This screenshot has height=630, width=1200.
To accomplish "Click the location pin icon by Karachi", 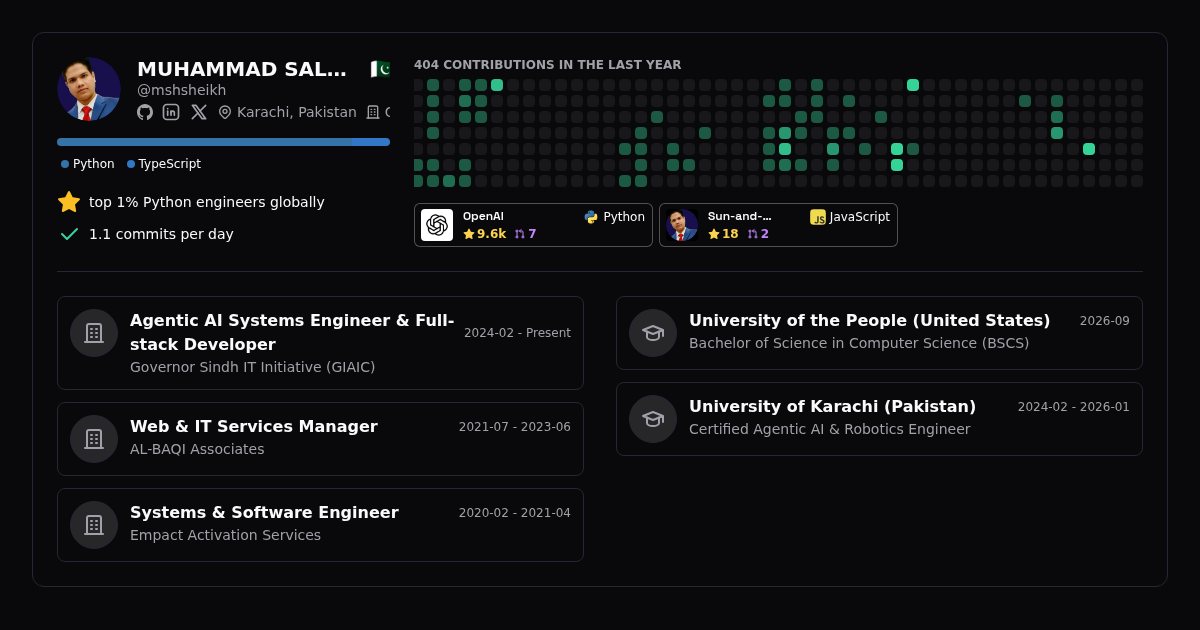I will tap(225, 112).
